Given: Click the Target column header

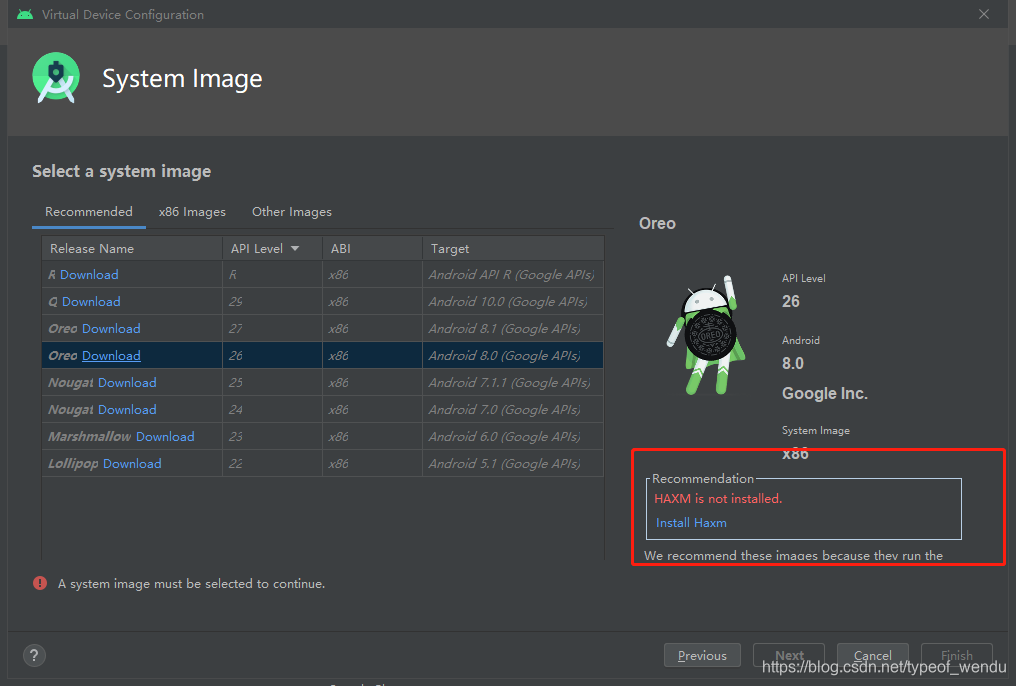Looking at the screenshot, I should tap(513, 249).
